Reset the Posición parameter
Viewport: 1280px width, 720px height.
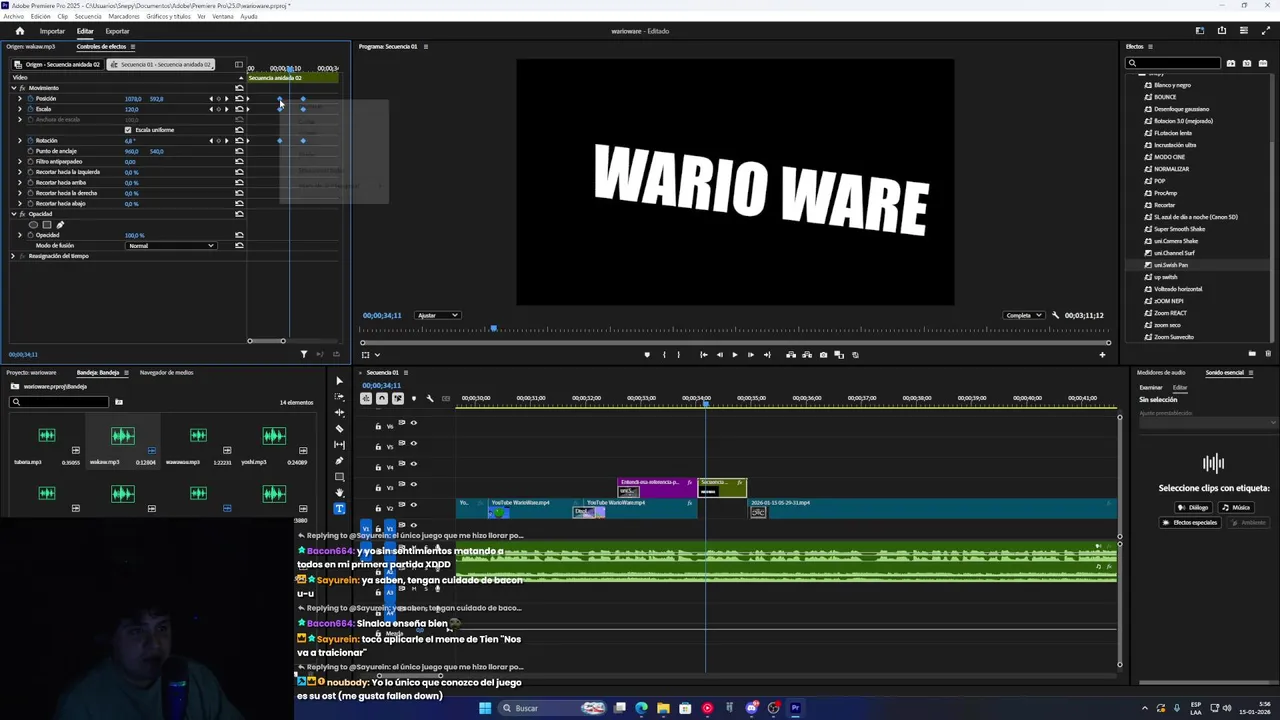point(239,99)
